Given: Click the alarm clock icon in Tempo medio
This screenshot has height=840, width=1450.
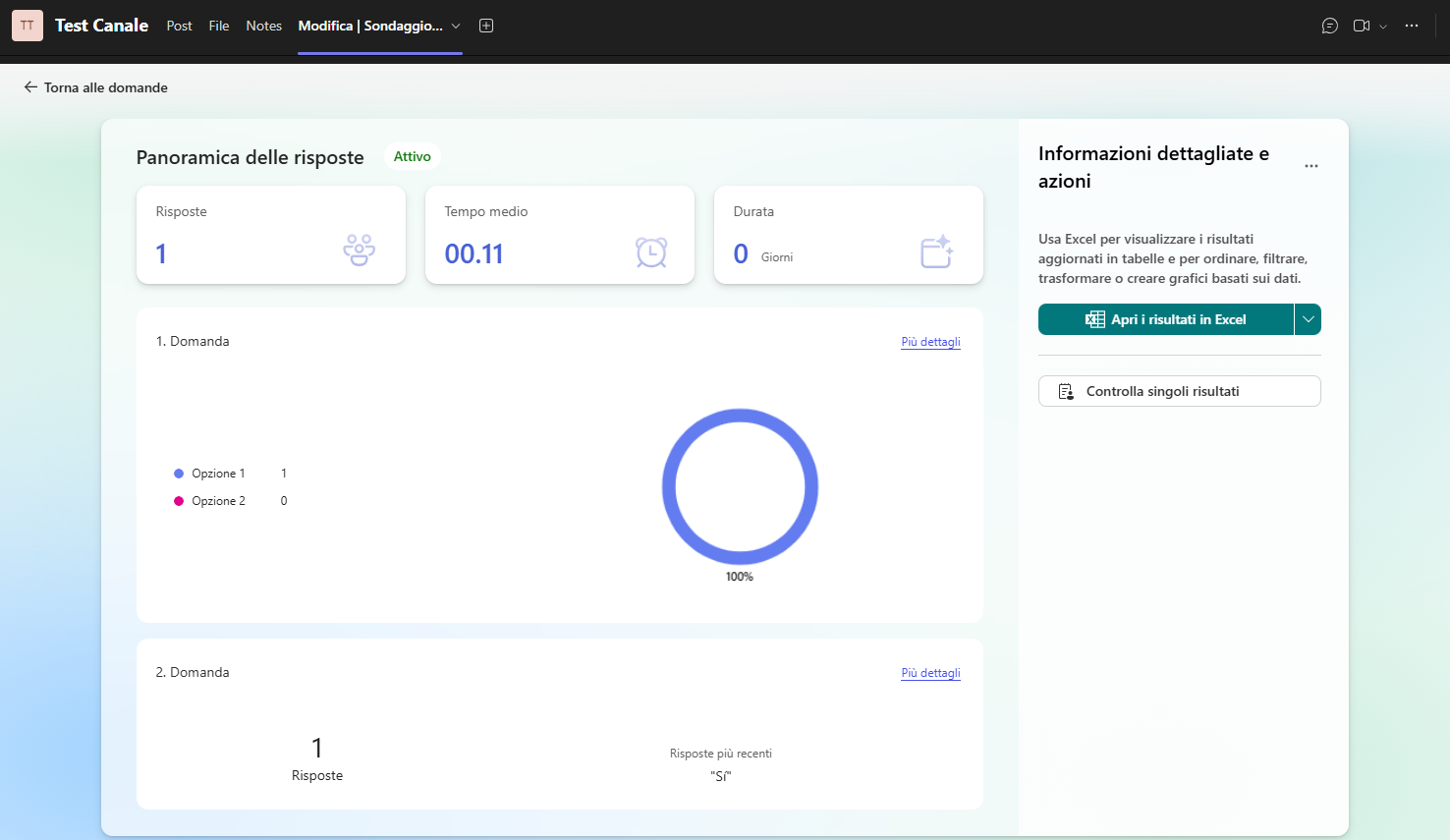Looking at the screenshot, I should tap(650, 252).
